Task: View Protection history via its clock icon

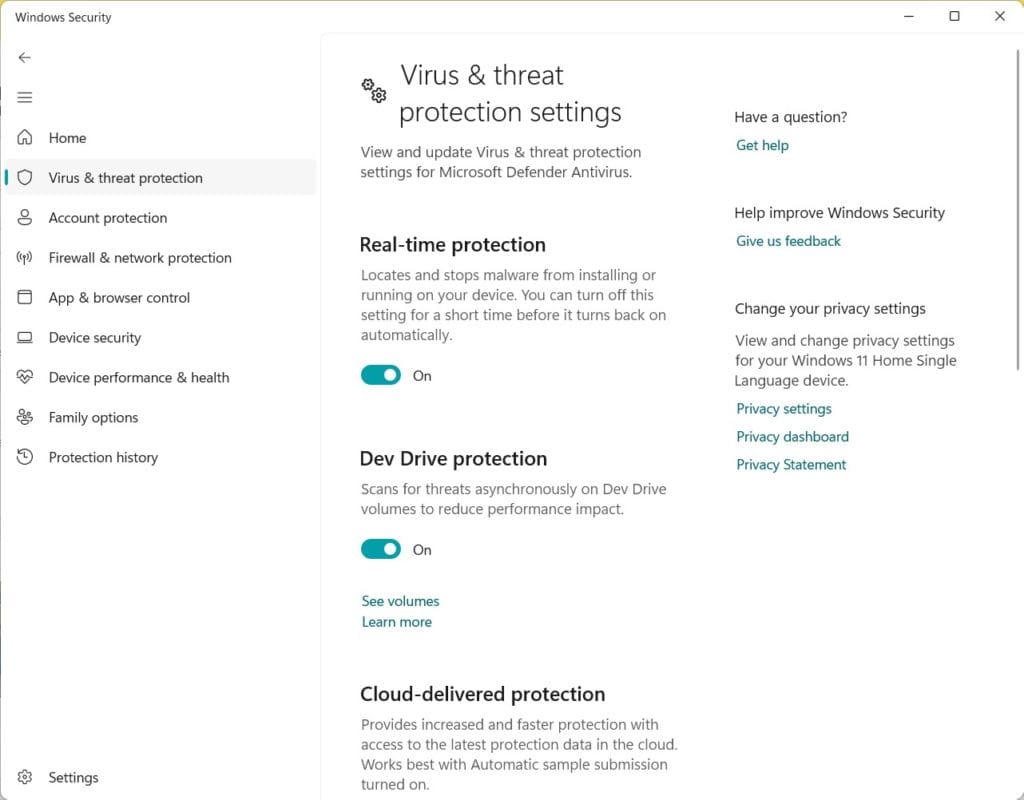Action: 25,457
